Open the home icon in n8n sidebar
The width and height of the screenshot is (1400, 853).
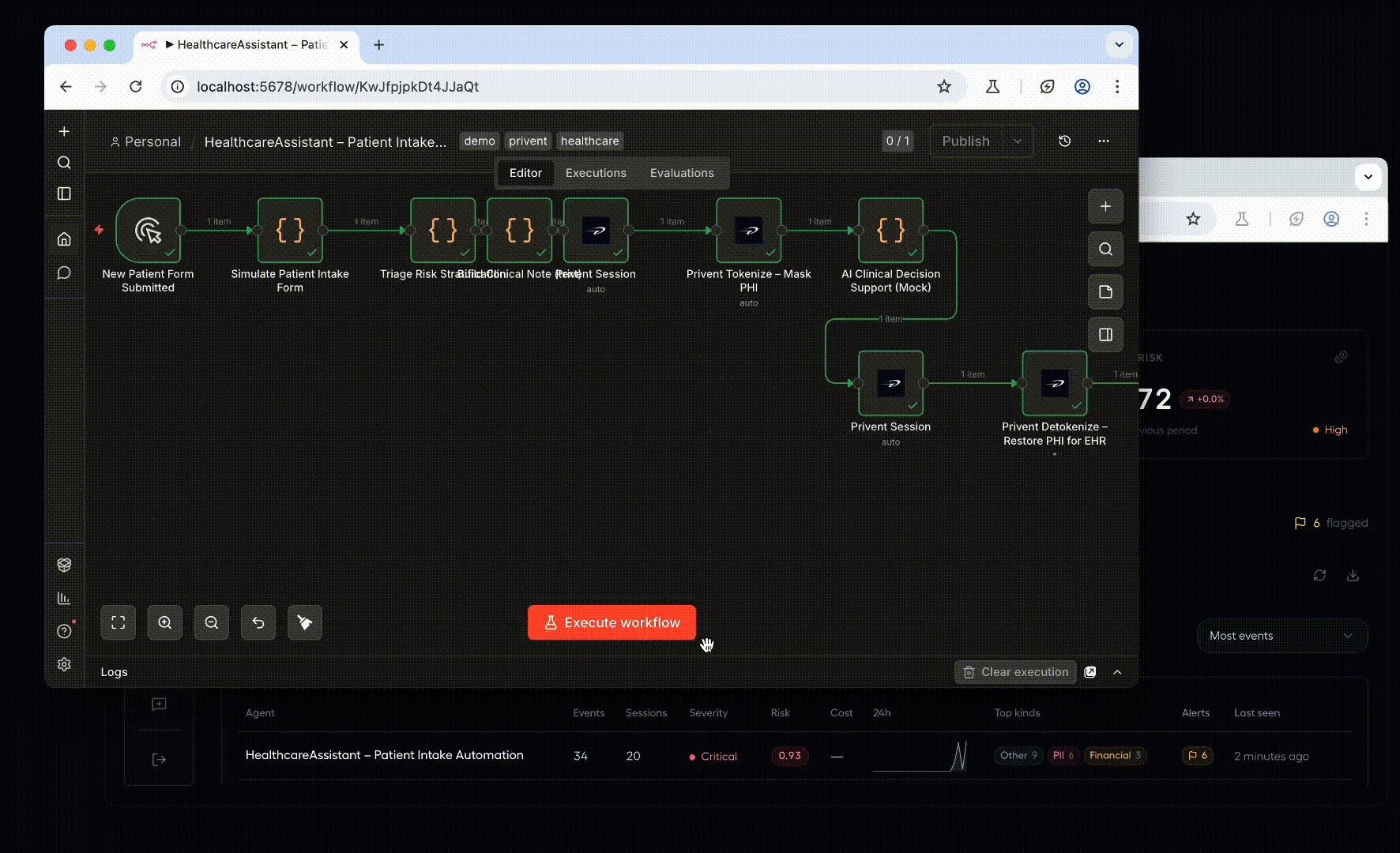click(65, 239)
